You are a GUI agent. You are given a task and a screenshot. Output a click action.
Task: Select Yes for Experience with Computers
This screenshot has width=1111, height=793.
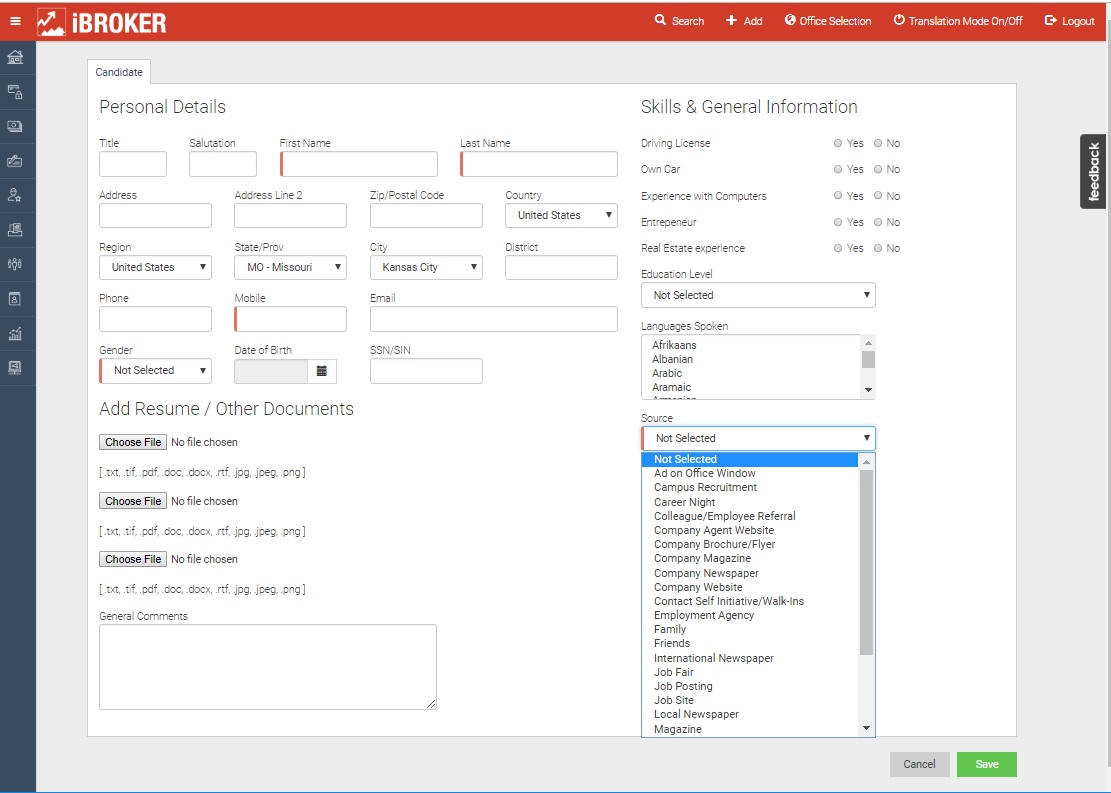[x=838, y=196]
